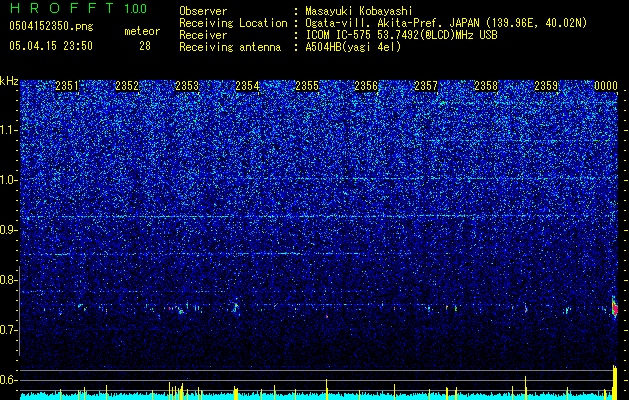Click the 0.9 frequency axis label
This screenshot has height=400, width=629.
pos(9,230)
